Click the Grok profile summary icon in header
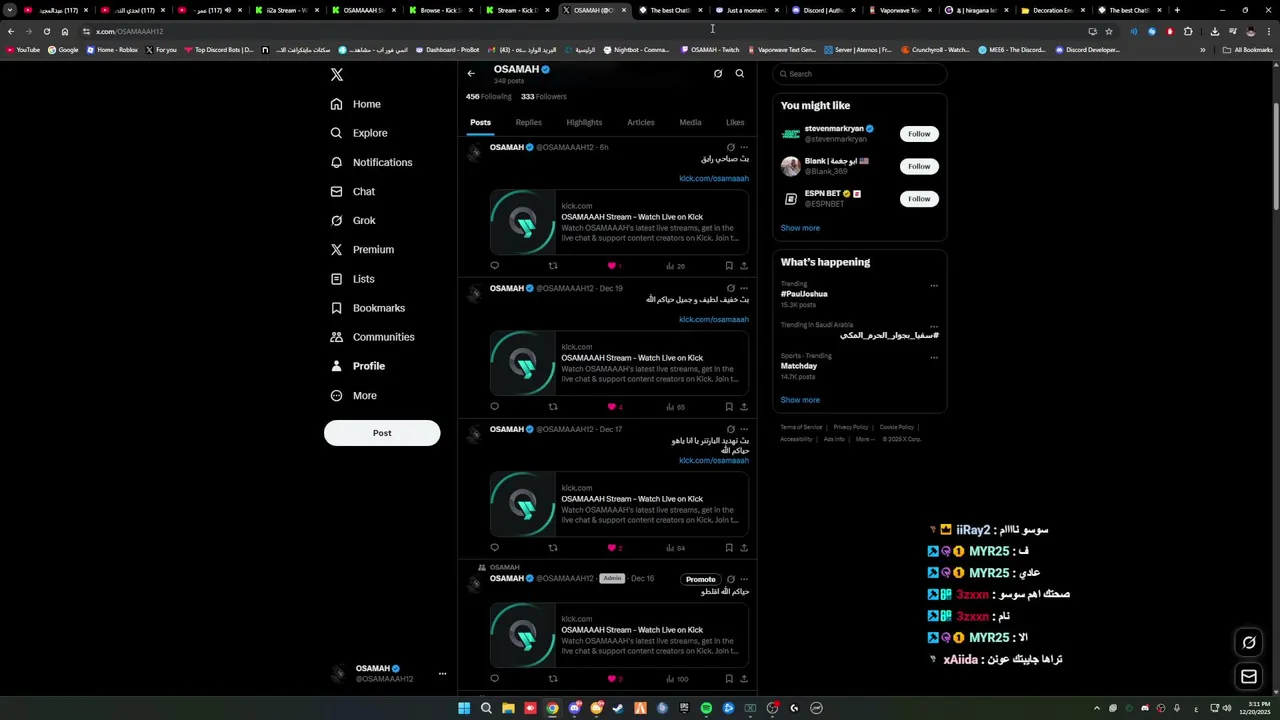This screenshot has width=1280, height=720. coord(718,73)
